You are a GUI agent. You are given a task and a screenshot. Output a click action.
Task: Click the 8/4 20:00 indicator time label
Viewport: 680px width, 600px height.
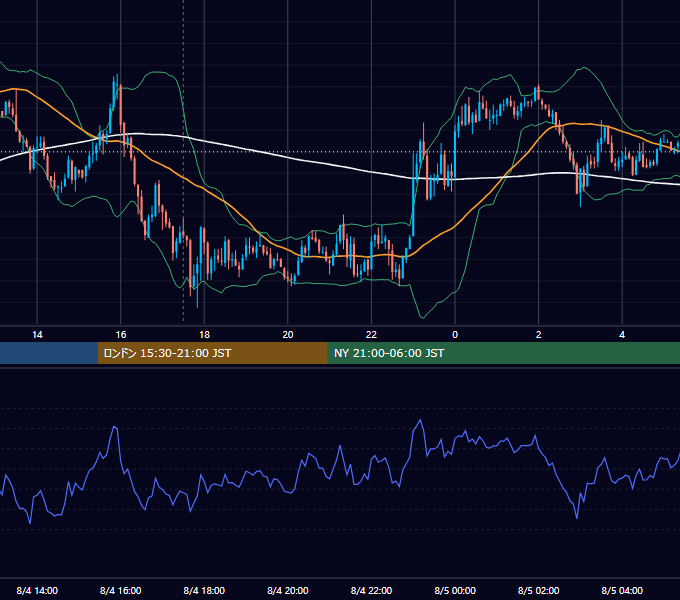coord(288,590)
